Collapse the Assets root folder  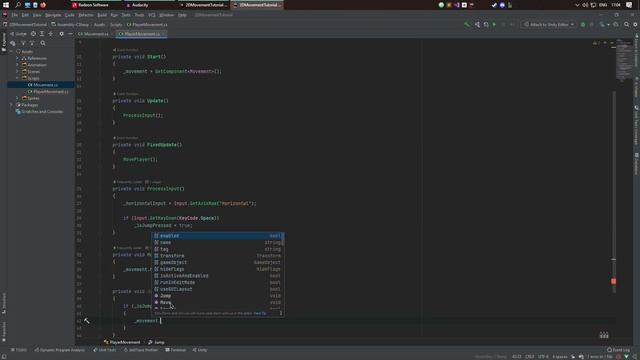pyautogui.click(x=11, y=51)
